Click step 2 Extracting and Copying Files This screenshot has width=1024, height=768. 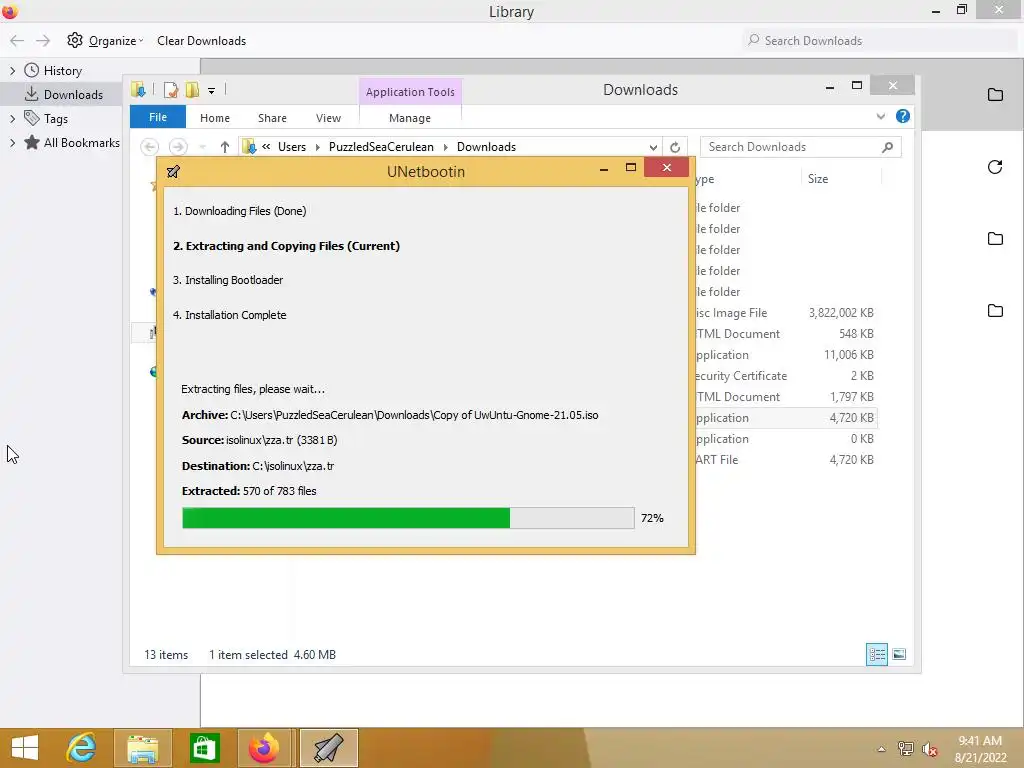[286, 246]
